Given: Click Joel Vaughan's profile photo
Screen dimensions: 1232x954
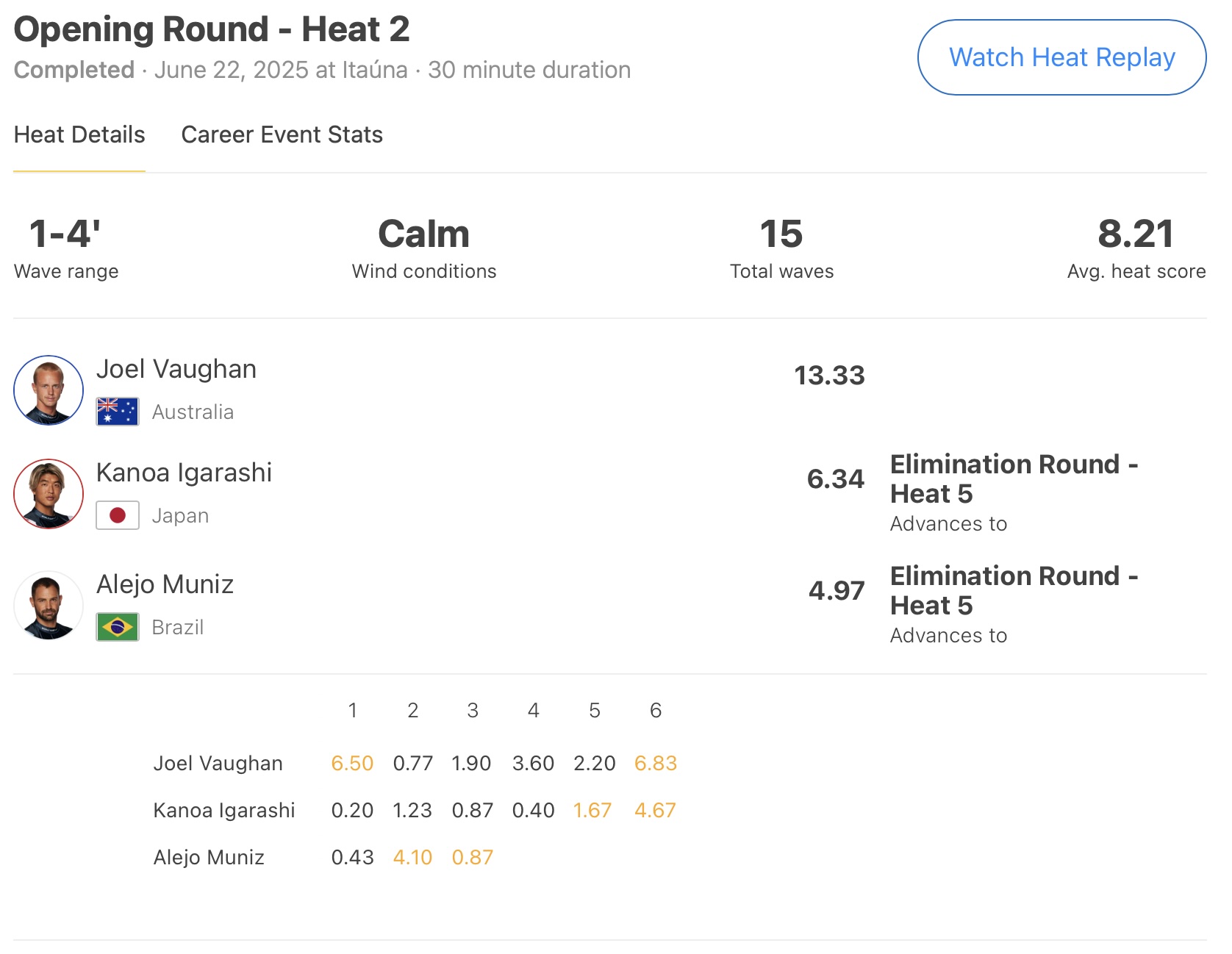Looking at the screenshot, I should point(49,390).
